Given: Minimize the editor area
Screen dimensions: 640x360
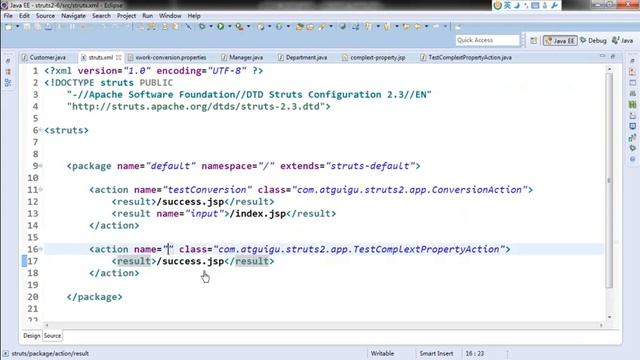Looking at the screenshot, I should point(602,56).
